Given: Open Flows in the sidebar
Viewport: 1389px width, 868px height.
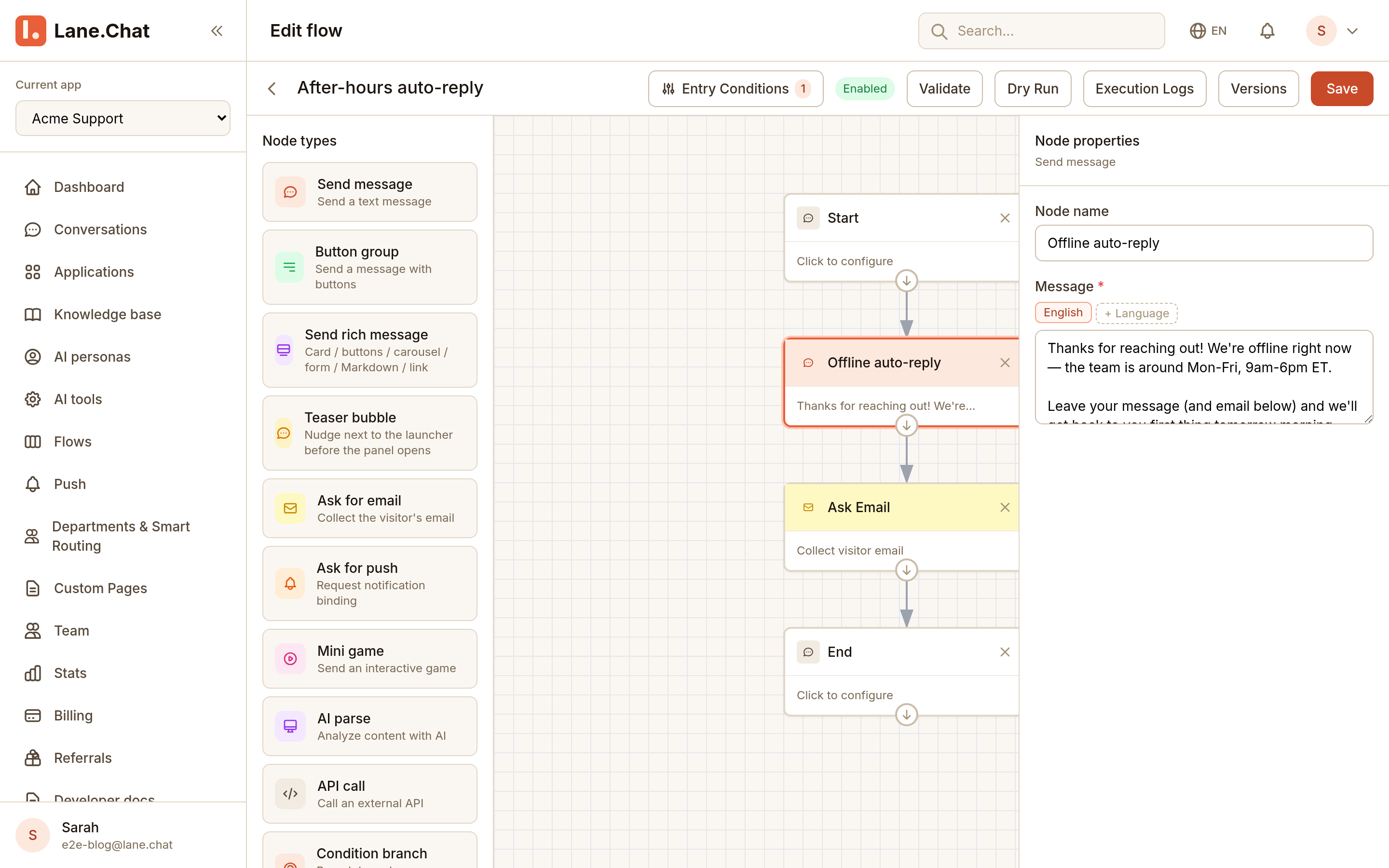Looking at the screenshot, I should point(123,442).
